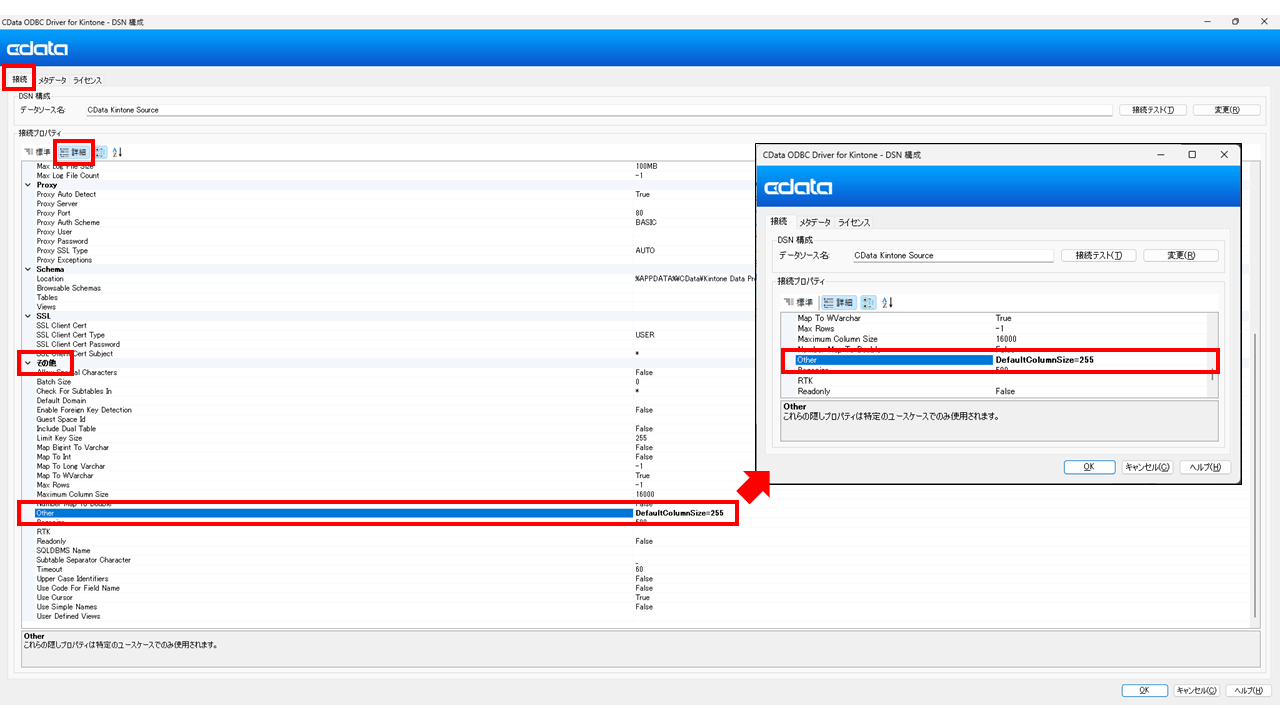Click 変更(R) button in main window
This screenshot has width=1280, height=720.
pyautogui.click(x=1227, y=110)
